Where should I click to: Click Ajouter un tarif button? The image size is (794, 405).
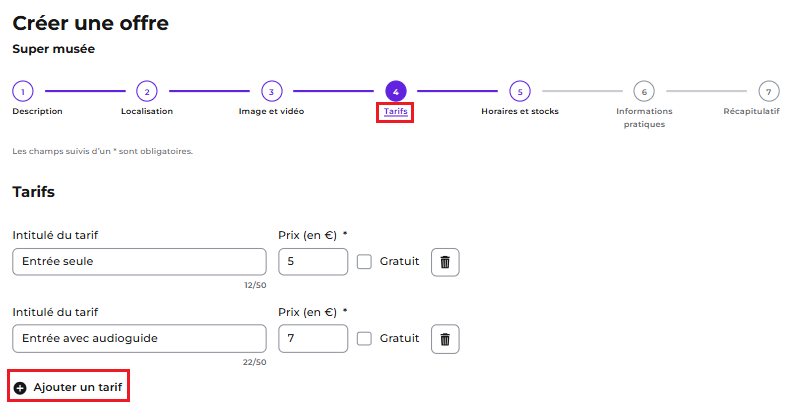click(69, 388)
